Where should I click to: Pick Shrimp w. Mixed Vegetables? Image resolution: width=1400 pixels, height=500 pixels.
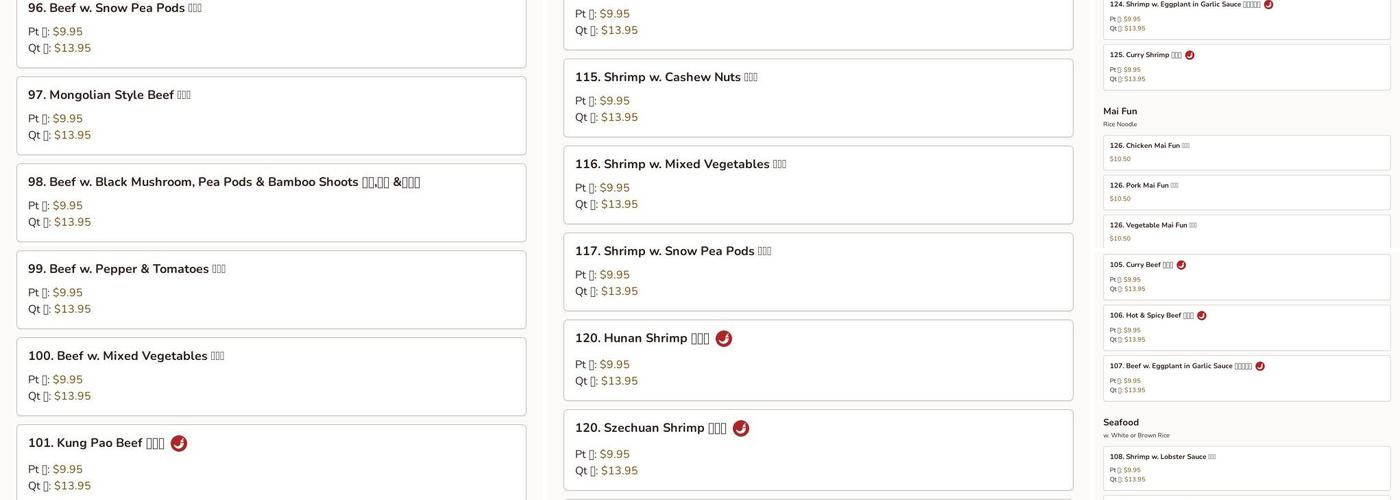pyautogui.click(x=818, y=184)
